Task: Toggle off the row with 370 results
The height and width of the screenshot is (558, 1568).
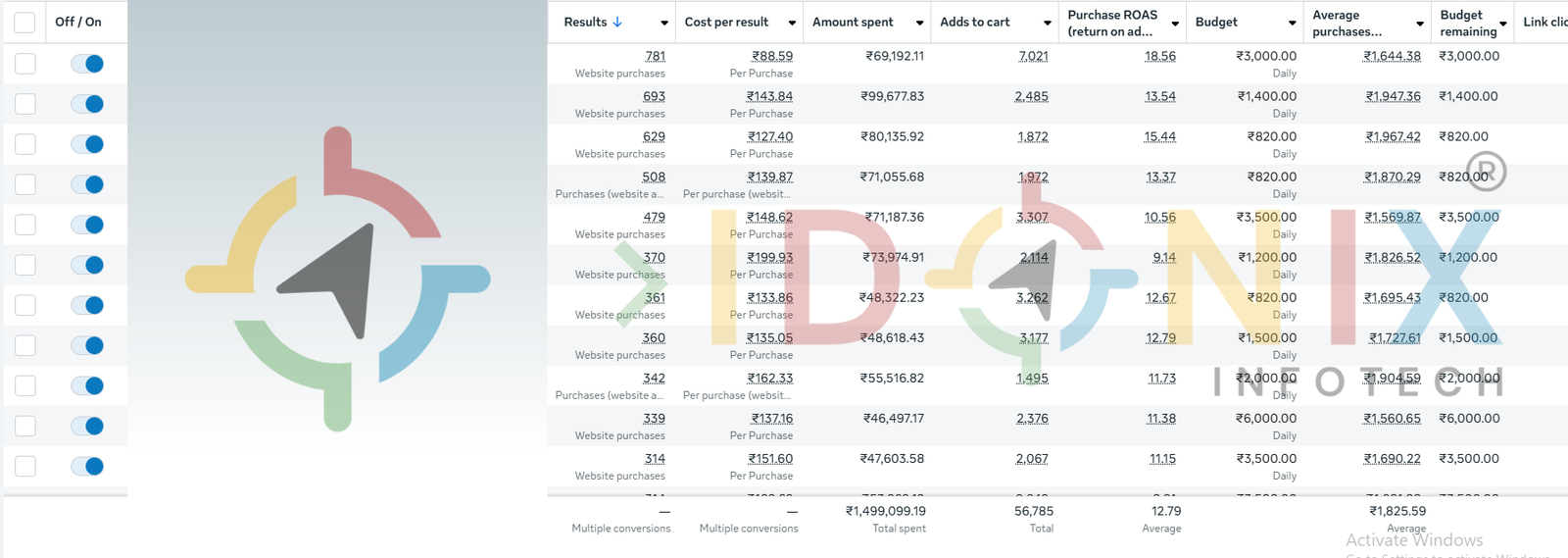Action: tap(87, 265)
